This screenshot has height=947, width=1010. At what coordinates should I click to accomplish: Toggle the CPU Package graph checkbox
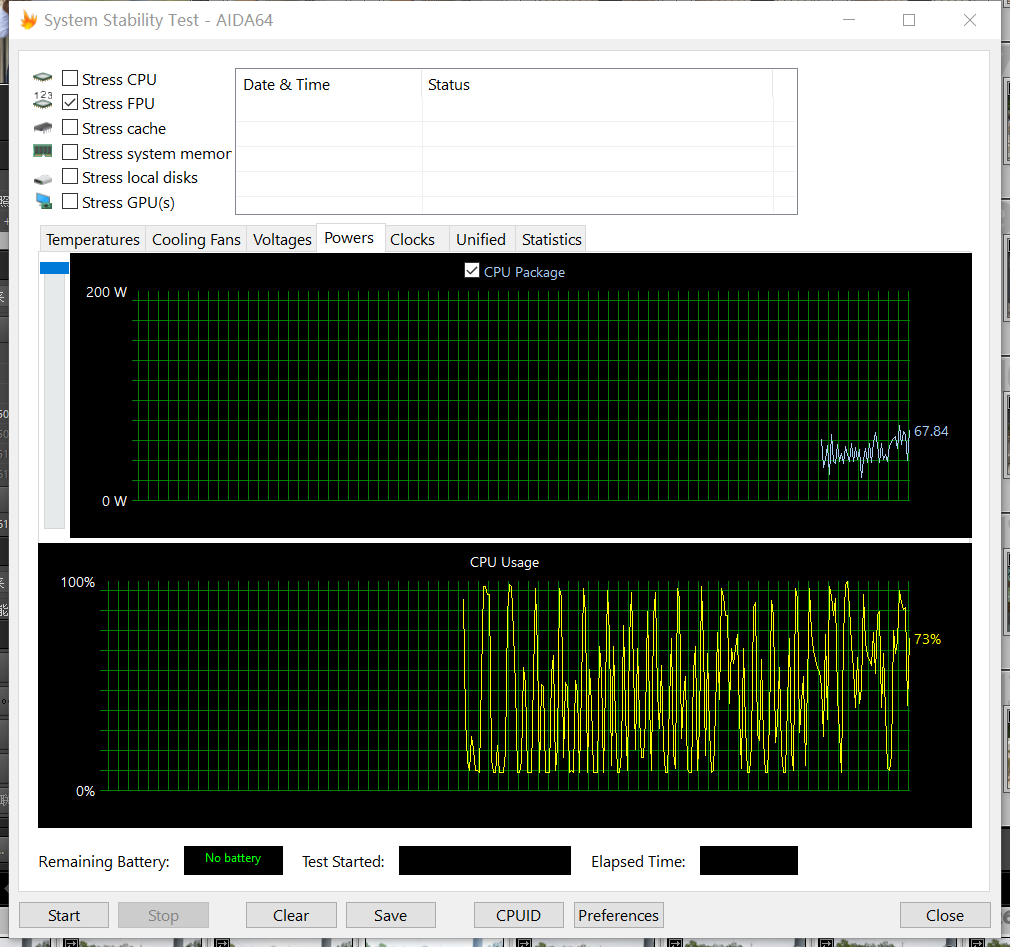pyautogui.click(x=472, y=271)
